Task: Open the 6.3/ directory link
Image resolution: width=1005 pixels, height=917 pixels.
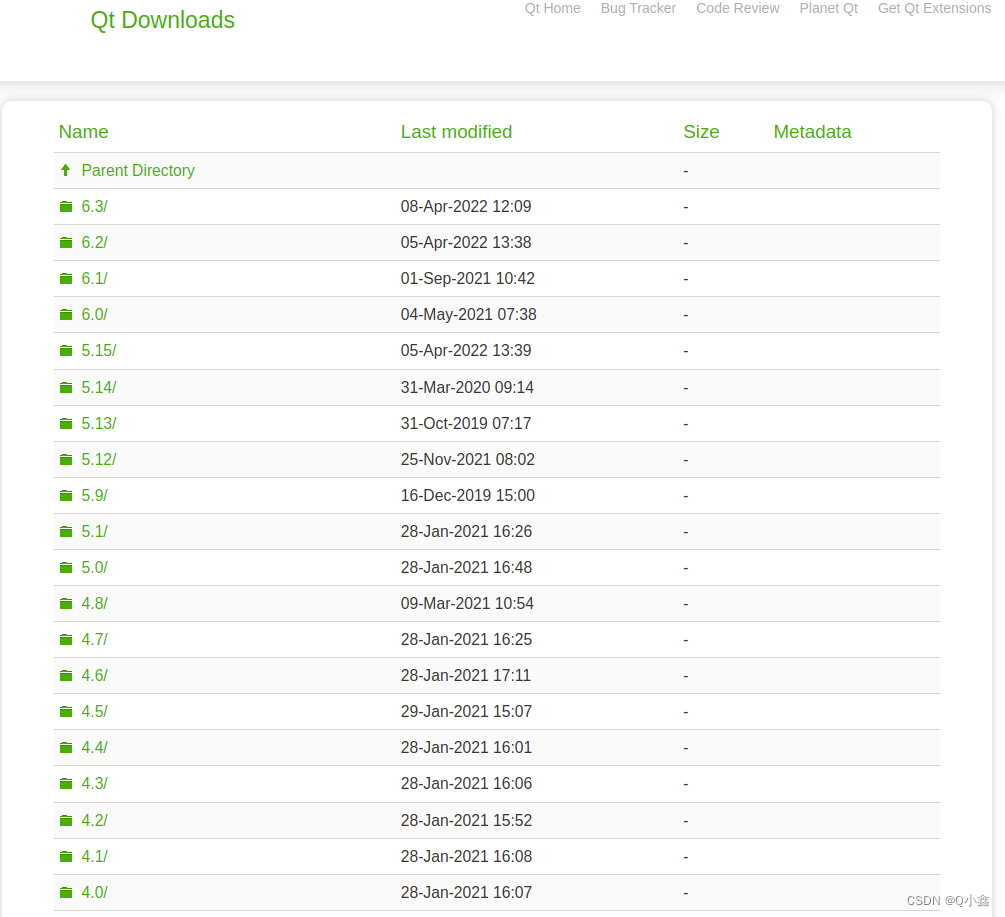Action: pyautogui.click(x=94, y=206)
